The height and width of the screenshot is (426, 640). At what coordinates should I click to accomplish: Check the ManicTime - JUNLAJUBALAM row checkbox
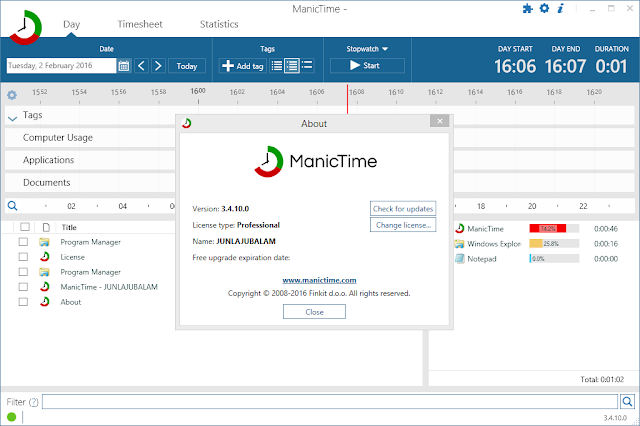point(23,287)
